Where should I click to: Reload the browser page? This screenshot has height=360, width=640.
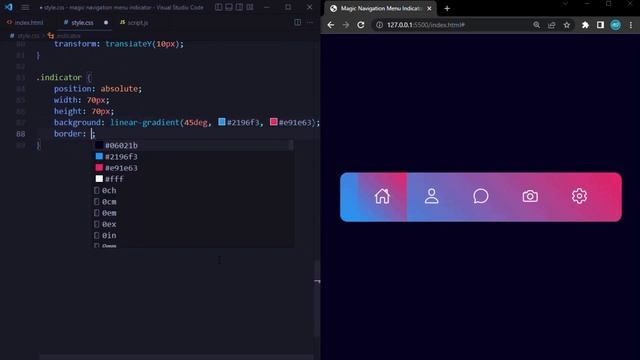coord(361,25)
